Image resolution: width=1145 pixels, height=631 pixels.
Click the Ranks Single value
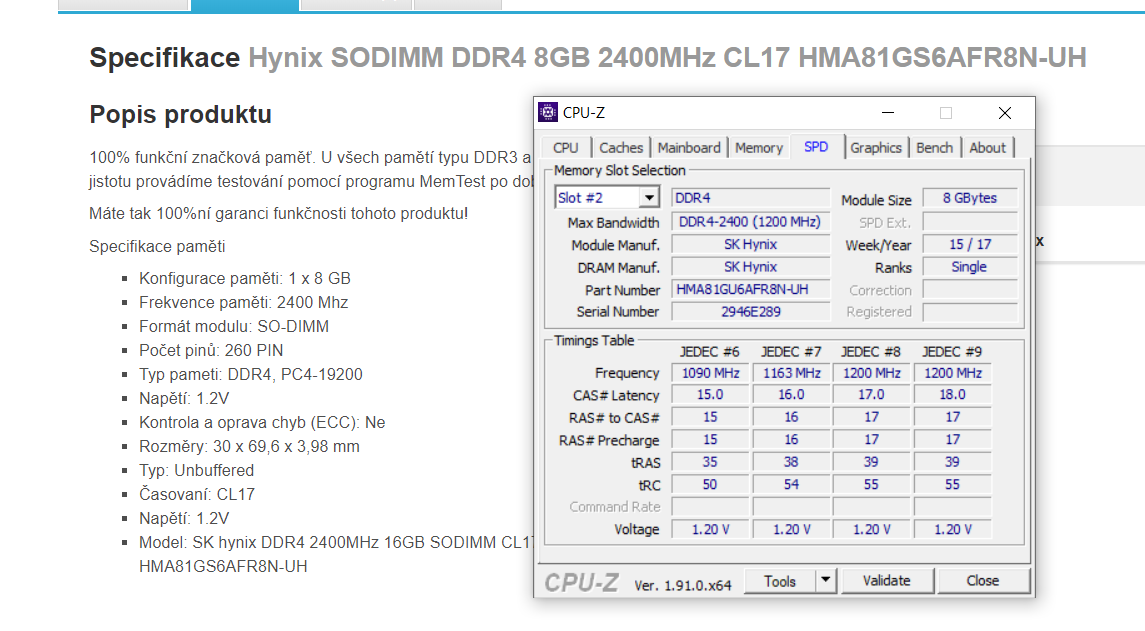point(969,267)
